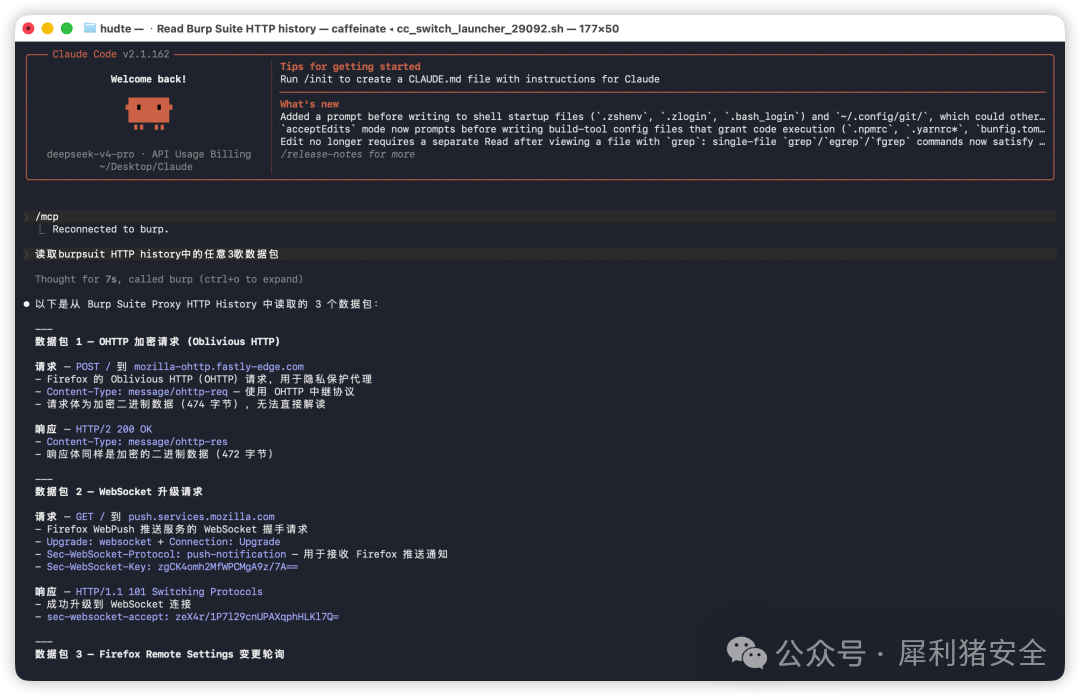Click the 'Claude Code v2.1.162' header label
1080x696 pixels.
click(111, 54)
